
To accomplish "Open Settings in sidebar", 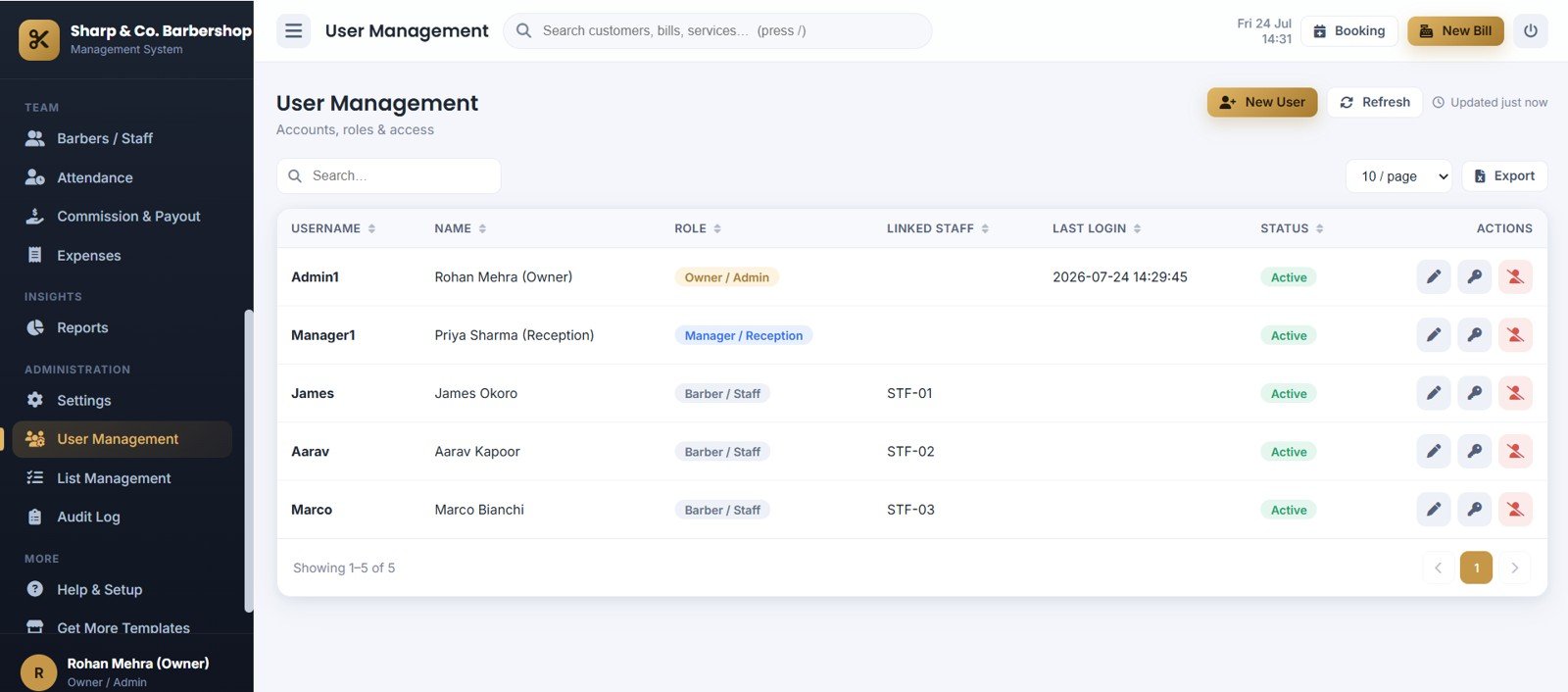I will (x=122, y=400).
